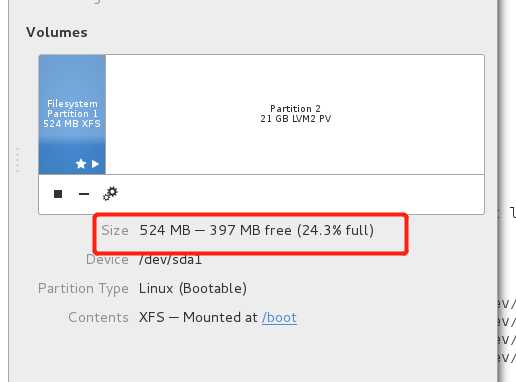Click the Device field label
The image size is (516, 382).
point(107,259)
